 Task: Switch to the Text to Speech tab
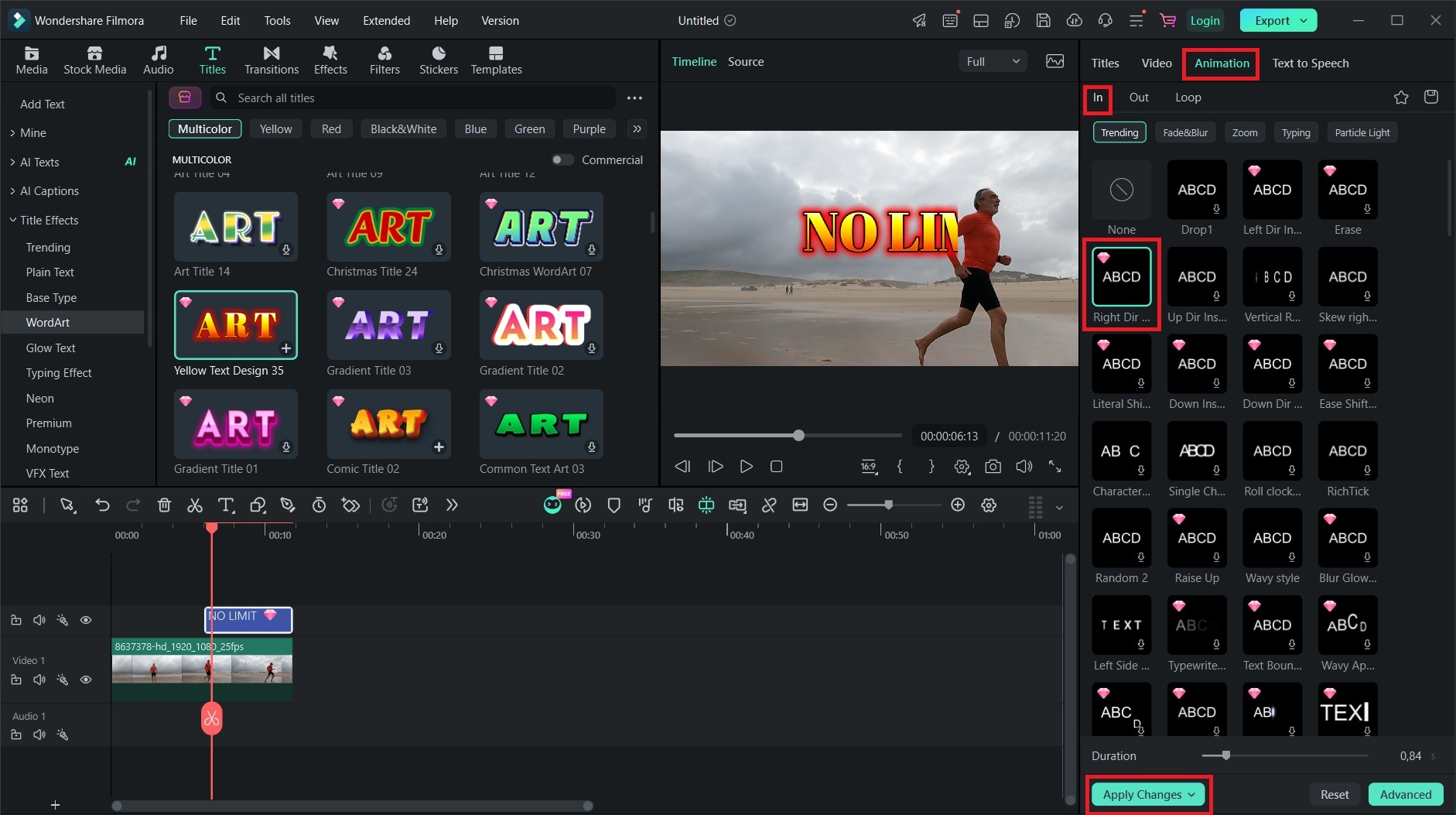pos(1311,63)
